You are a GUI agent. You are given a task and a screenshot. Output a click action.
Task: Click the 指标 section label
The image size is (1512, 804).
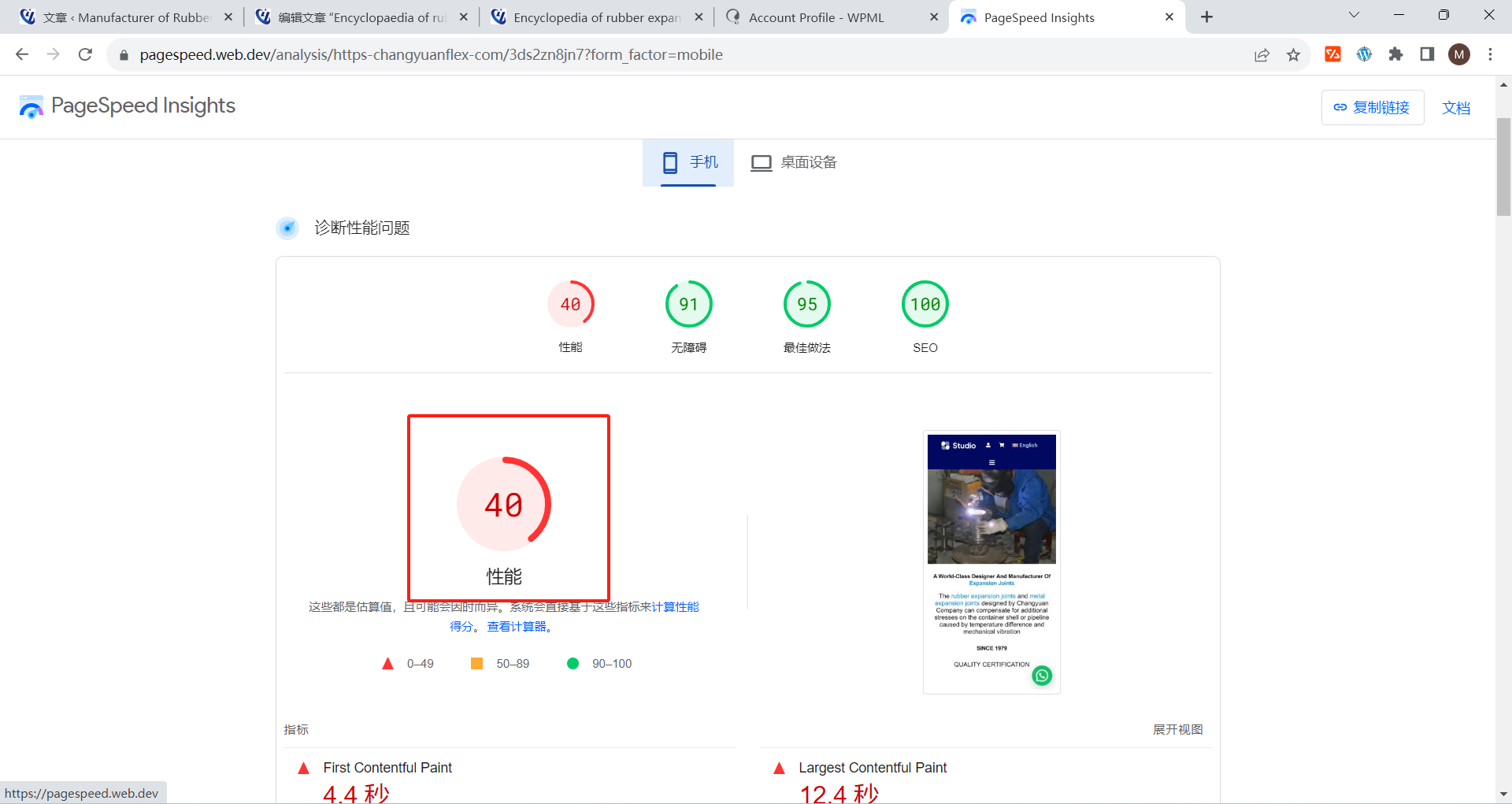click(296, 730)
